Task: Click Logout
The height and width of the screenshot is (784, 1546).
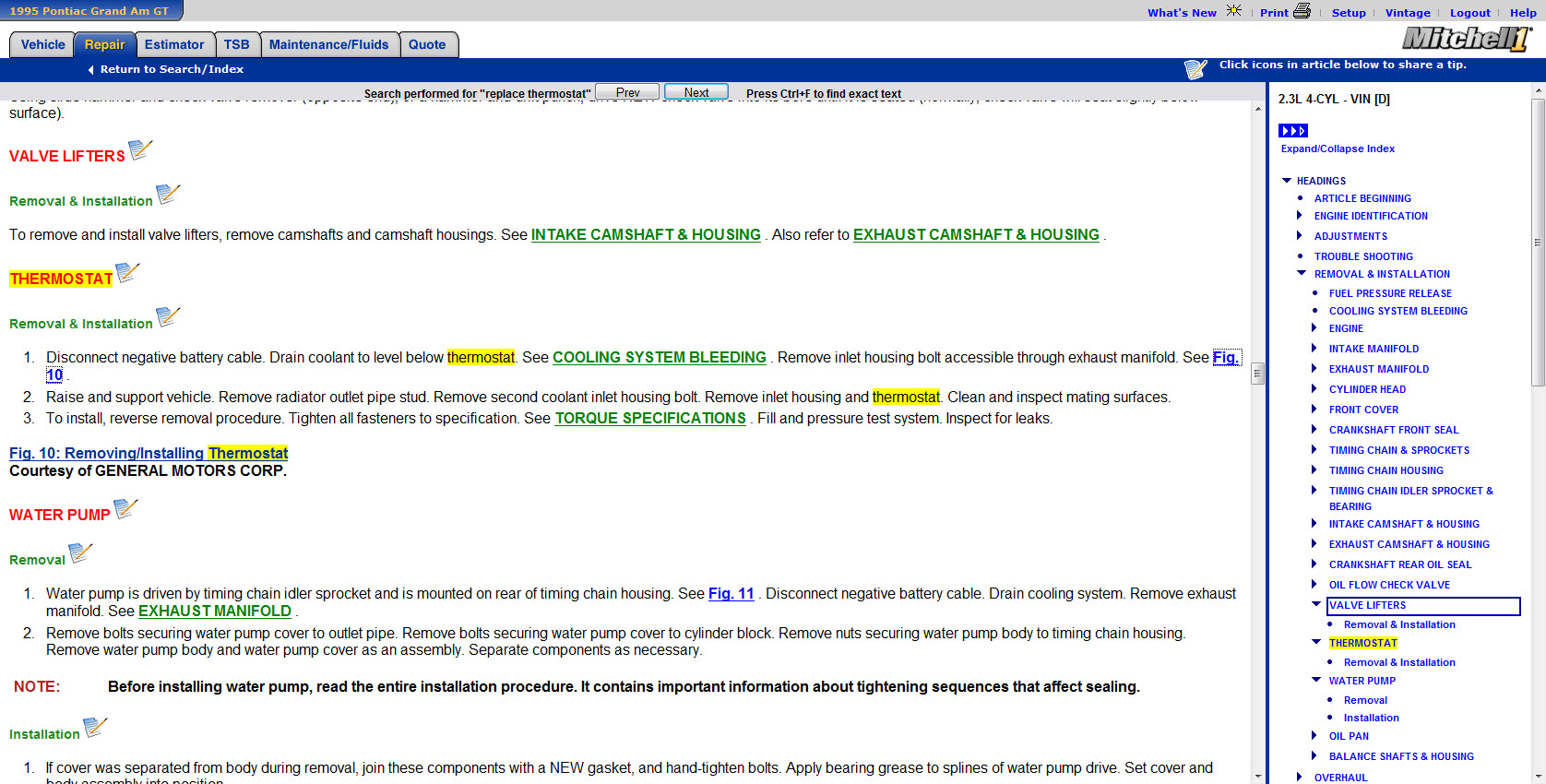Action: 1470,13
